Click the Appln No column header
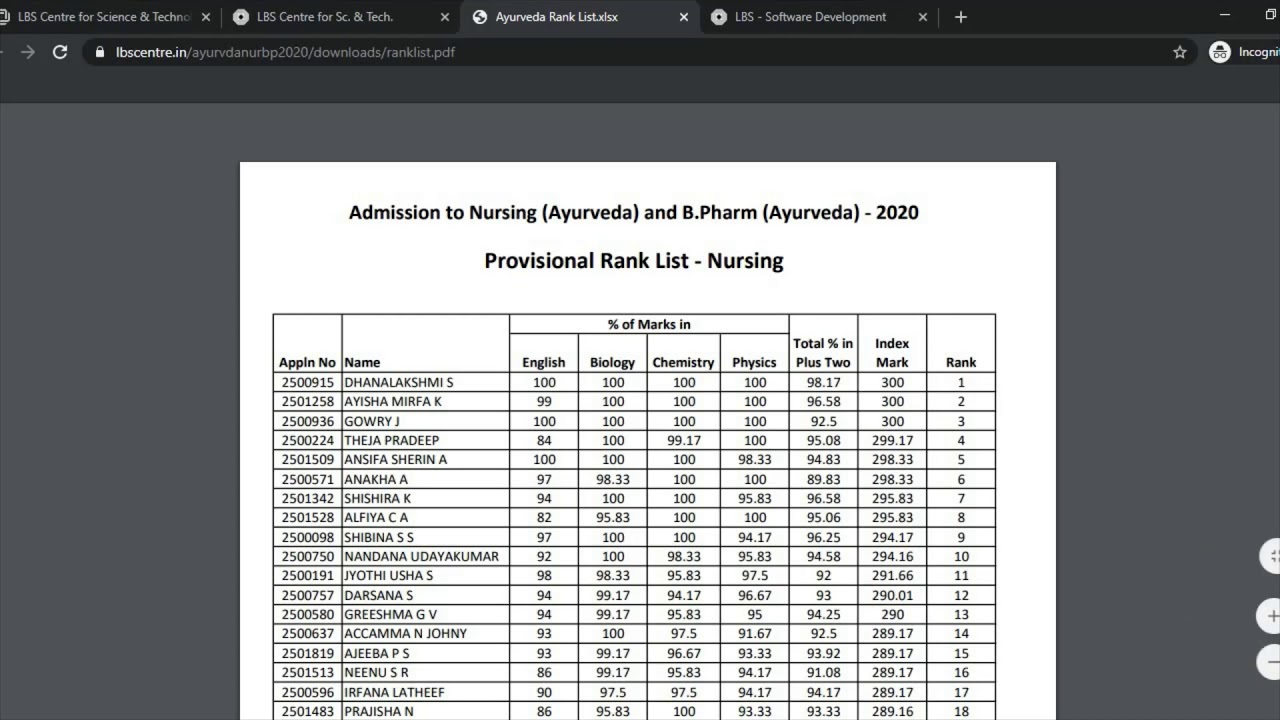Screen dimensions: 1280x720 click(x=307, y=362)
